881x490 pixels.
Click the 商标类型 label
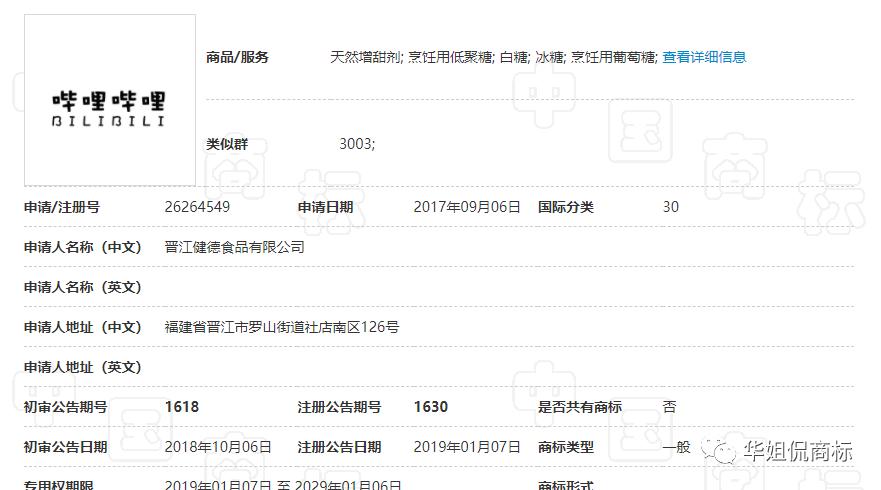pos(566,447)
